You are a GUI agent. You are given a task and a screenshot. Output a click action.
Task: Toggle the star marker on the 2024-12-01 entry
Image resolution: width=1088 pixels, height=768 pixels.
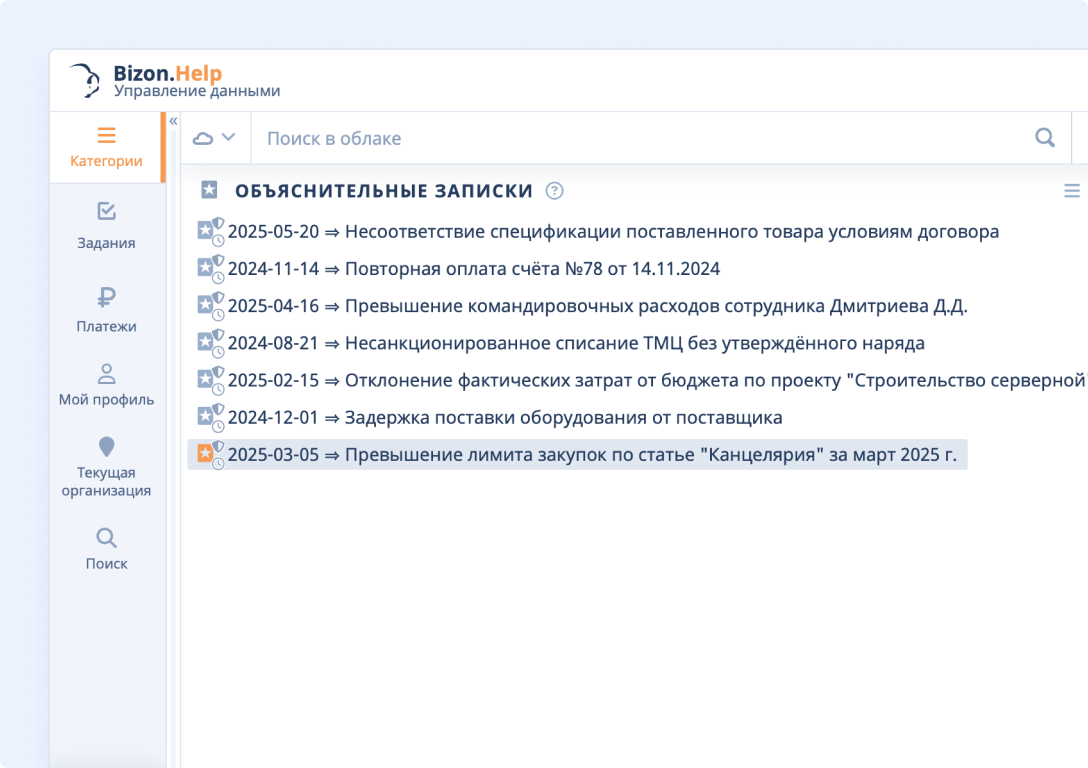point(206,417)
